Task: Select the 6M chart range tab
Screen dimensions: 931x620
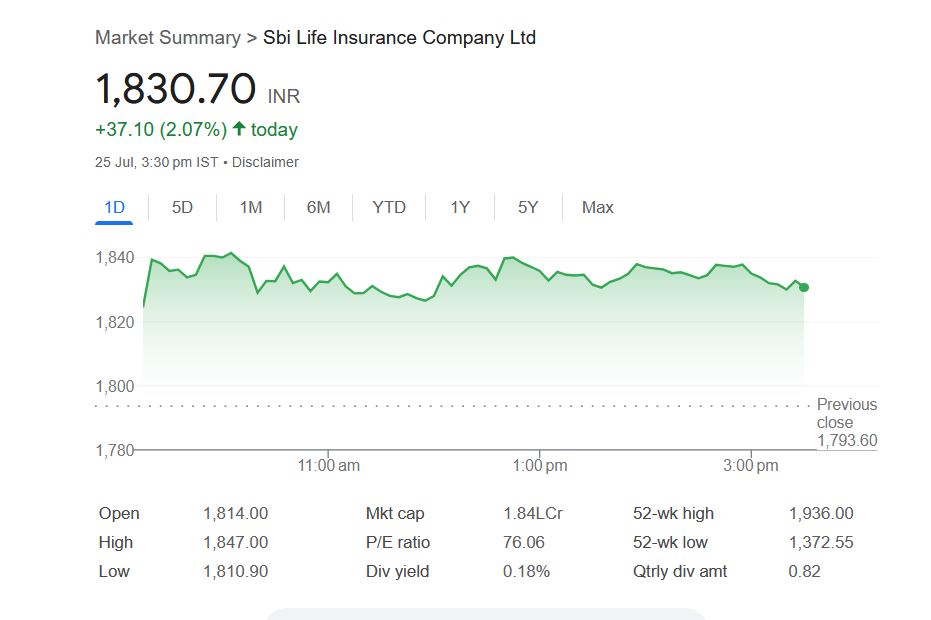Action: click(x=318, y=207)
